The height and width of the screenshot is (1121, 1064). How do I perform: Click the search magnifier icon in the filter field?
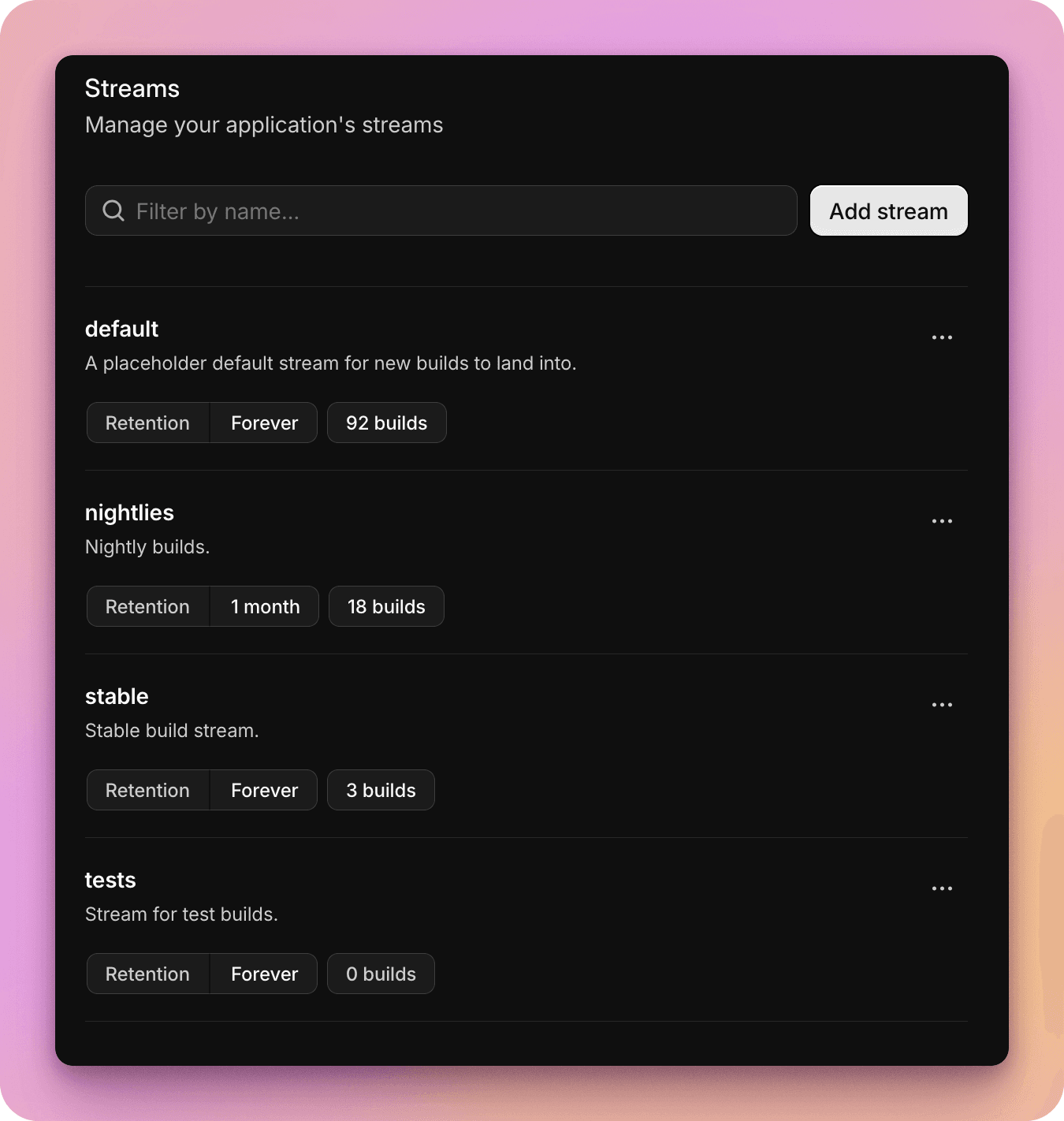pos(113,210)
